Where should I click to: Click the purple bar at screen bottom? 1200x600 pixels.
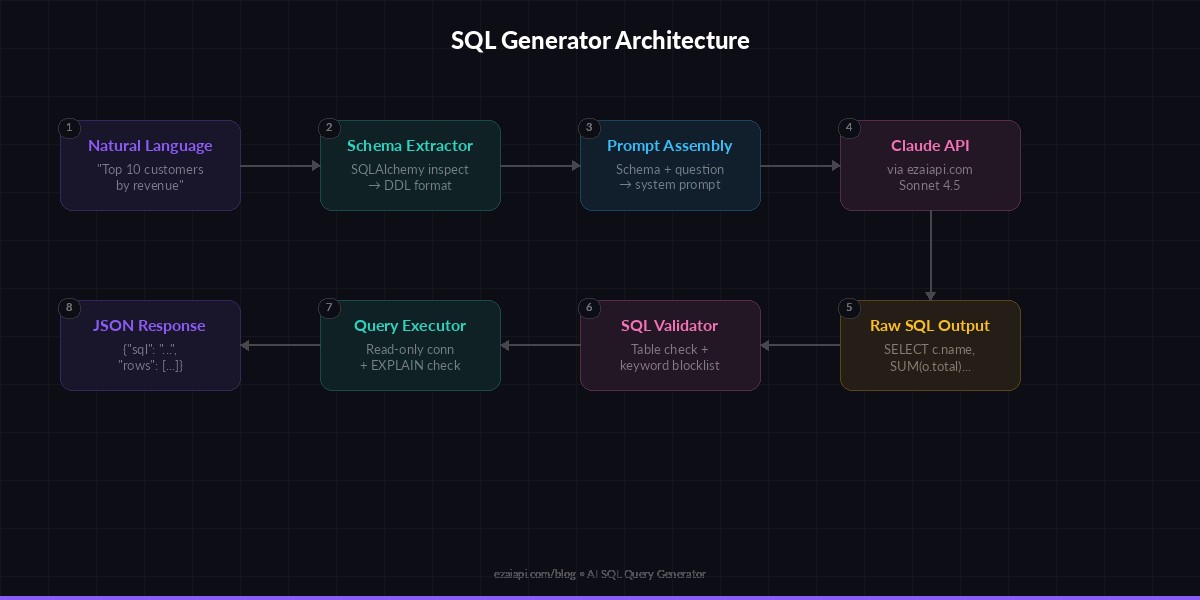600,596
